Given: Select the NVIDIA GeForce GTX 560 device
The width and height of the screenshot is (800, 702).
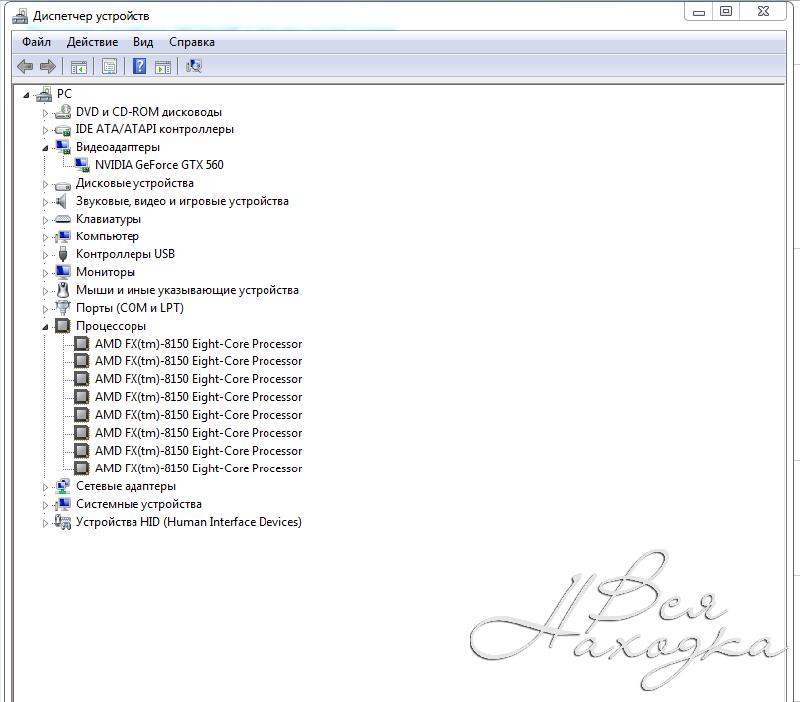Looking at the screenshot, I should click(158, 165).
